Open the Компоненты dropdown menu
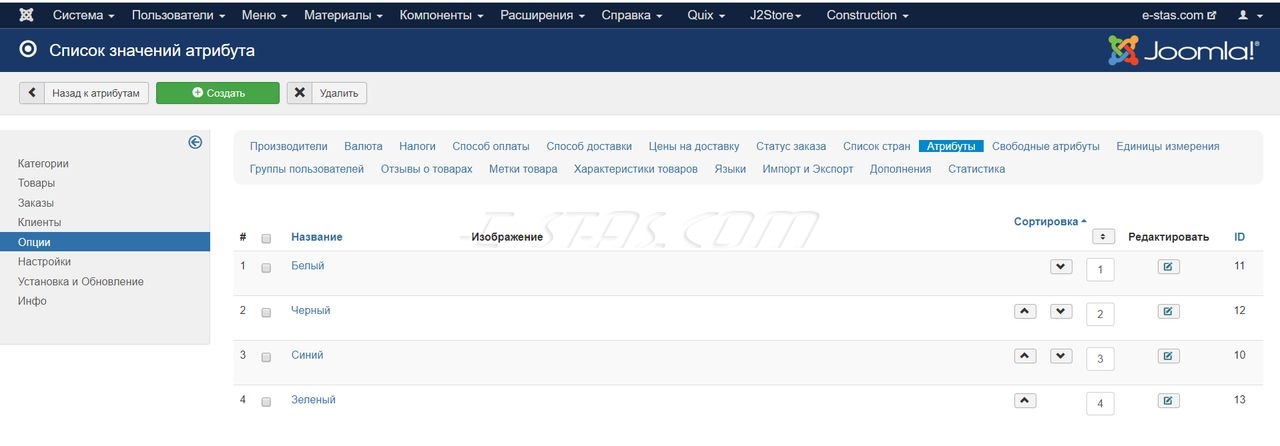 [443, 15]
